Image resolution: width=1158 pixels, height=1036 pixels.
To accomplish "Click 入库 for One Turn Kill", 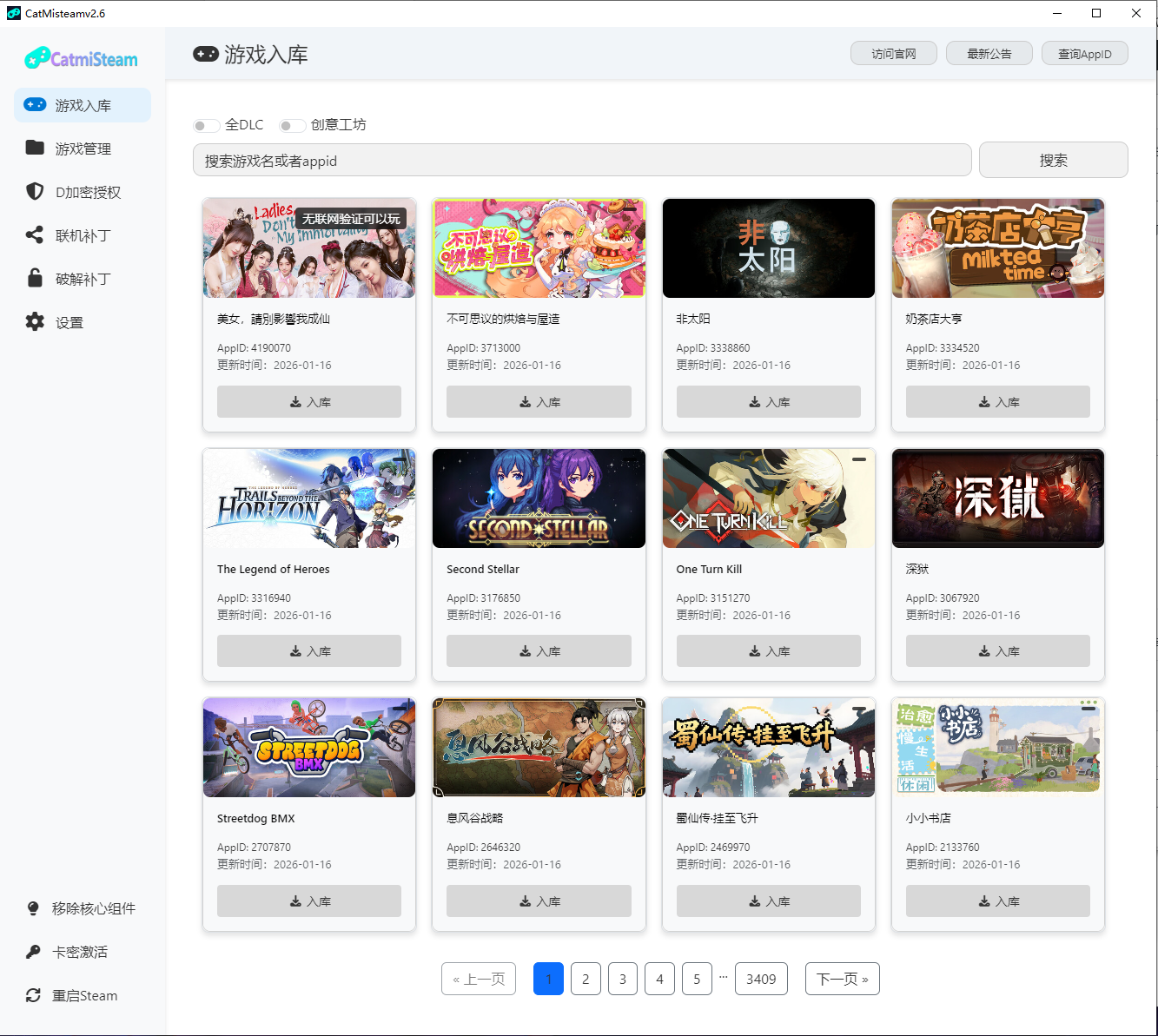I will click(769, 651).
